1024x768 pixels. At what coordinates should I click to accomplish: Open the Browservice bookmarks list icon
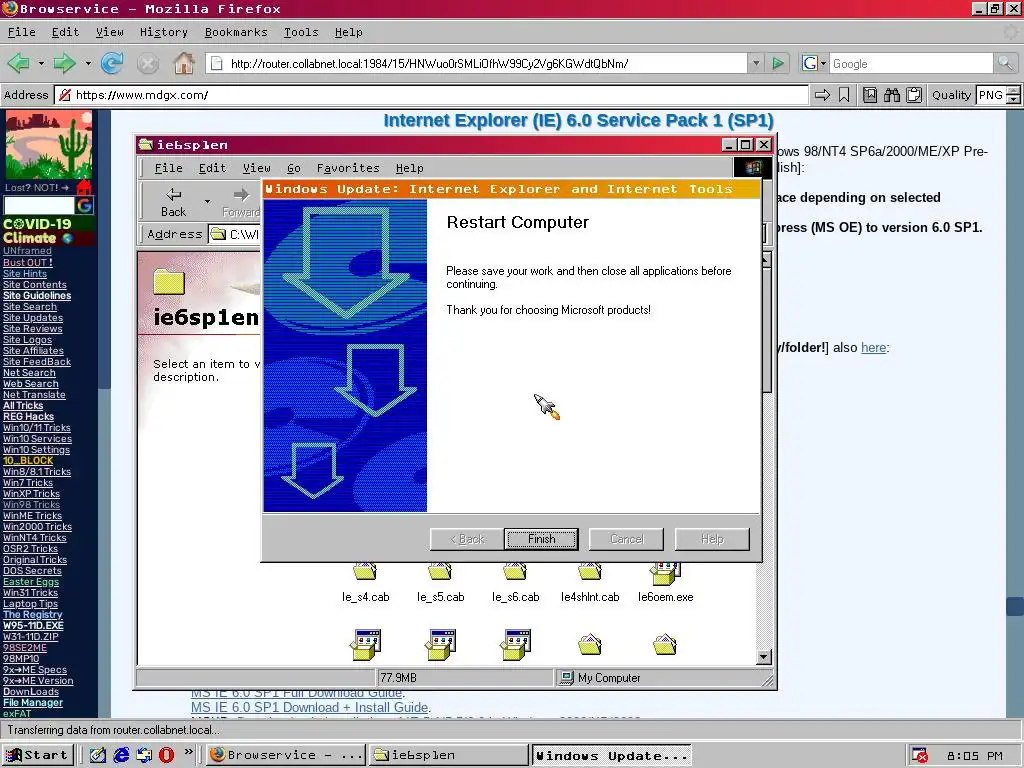870,95
